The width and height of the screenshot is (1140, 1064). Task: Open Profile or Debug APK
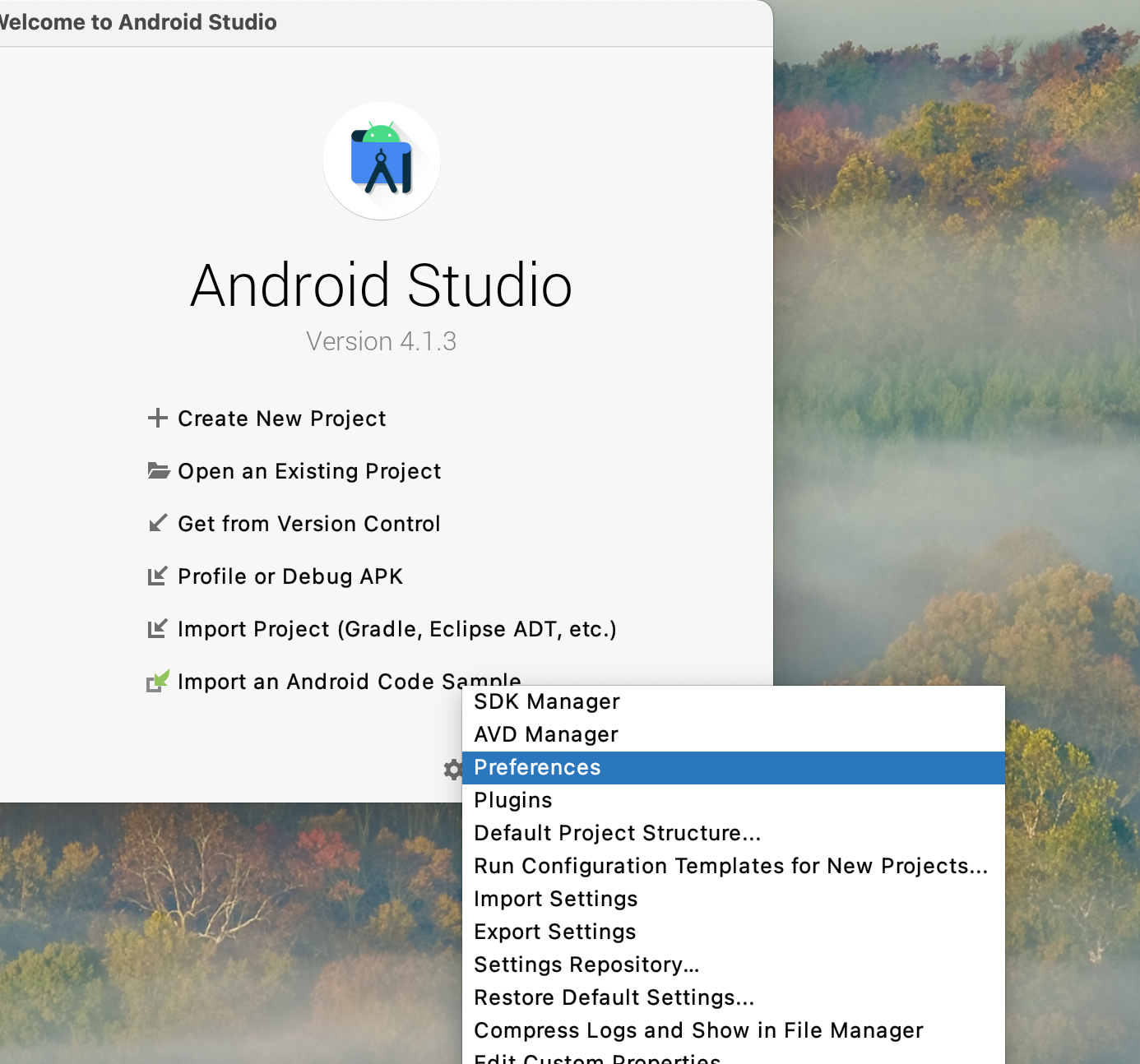coord(290,576)
